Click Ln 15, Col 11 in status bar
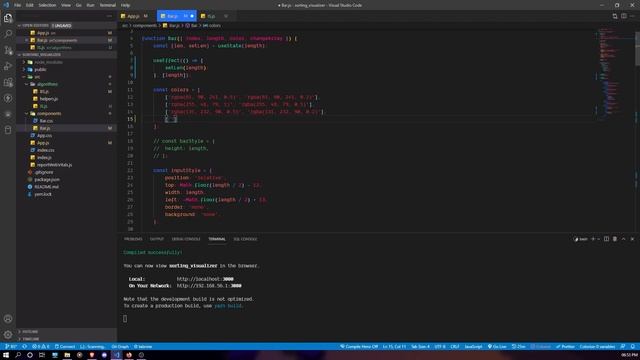This screenshot has height=360, width=640. [394, 347]
